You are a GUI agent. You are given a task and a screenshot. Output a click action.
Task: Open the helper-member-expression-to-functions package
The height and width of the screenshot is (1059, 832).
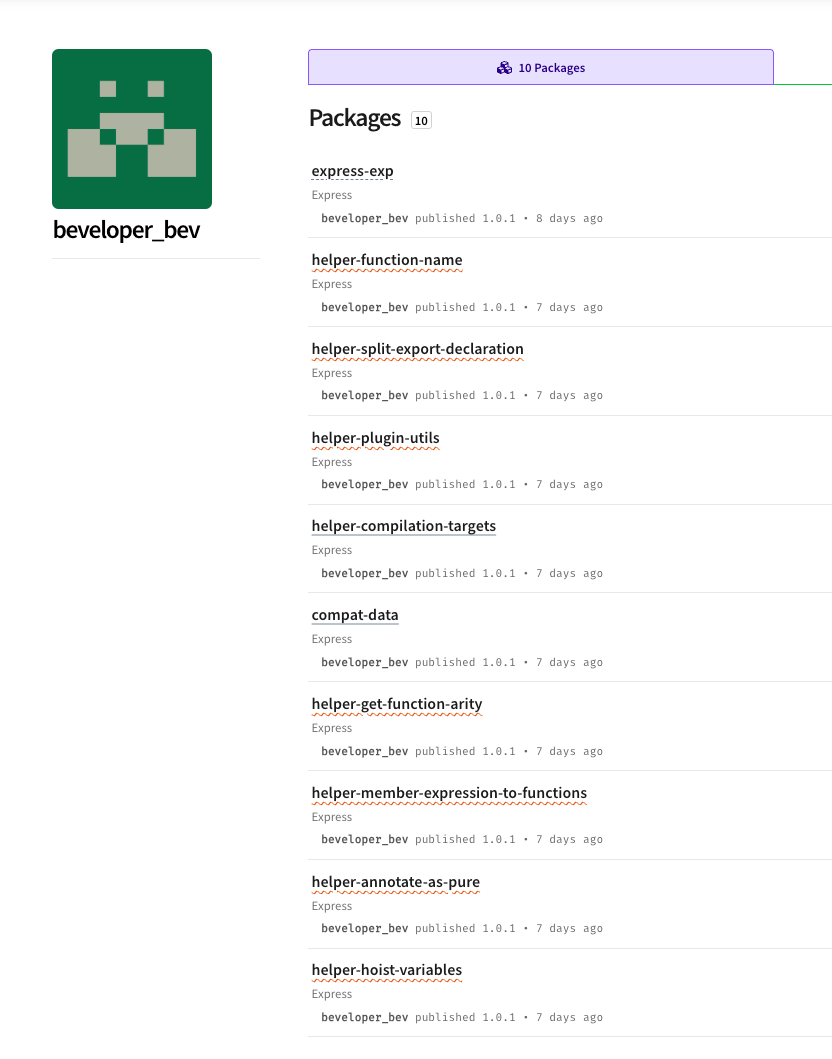tap(449, 793)
